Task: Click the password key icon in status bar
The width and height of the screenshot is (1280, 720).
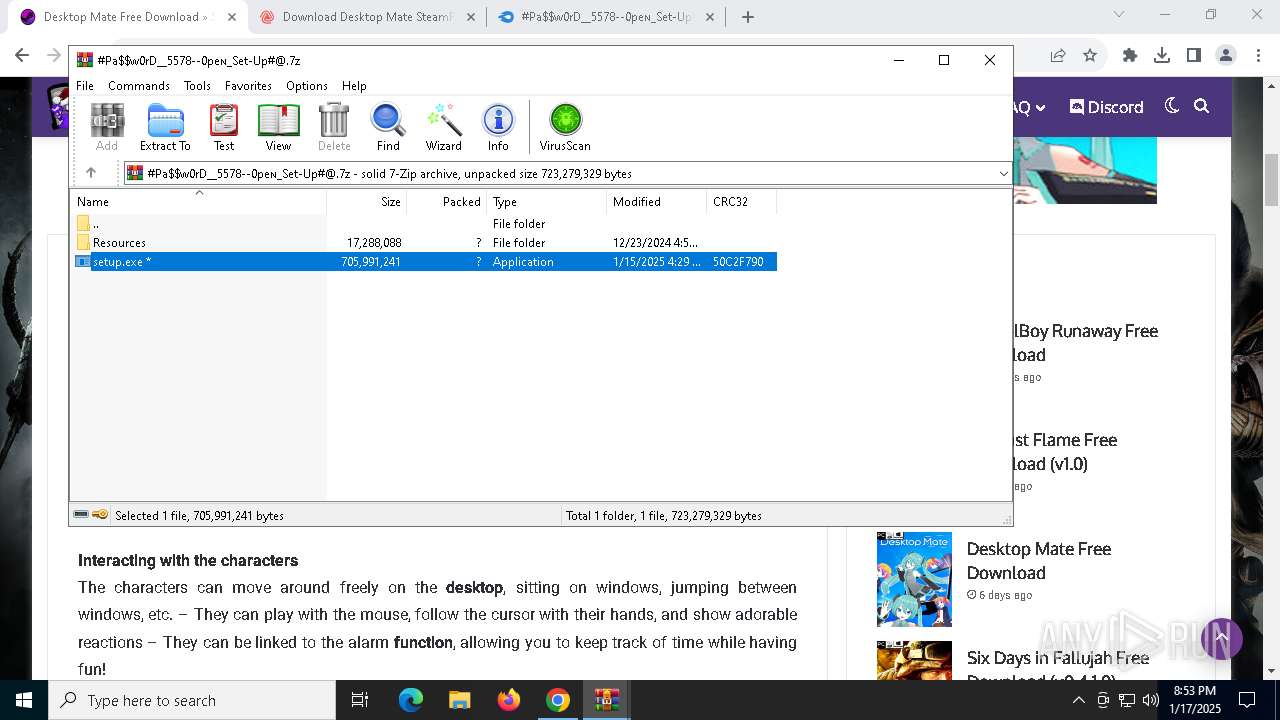Action: tap(100, 515)
